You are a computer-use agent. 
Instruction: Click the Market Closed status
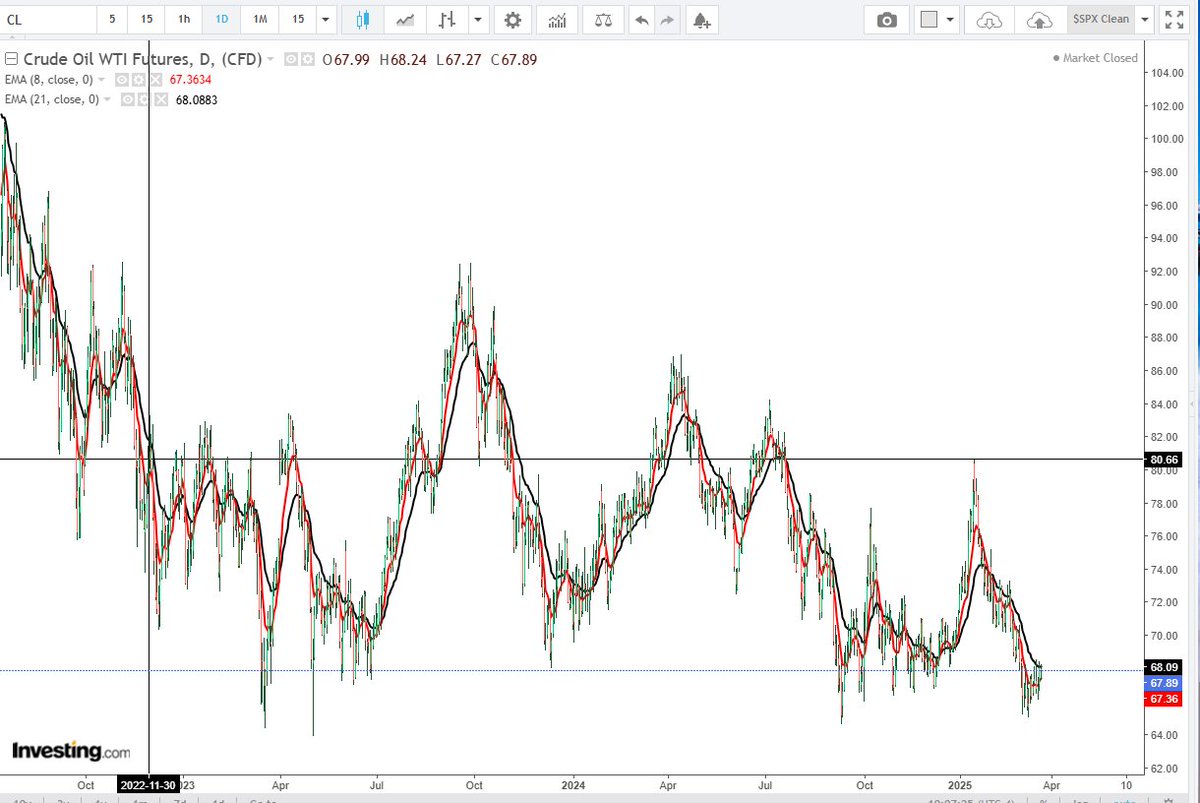(x=1095, y=58)
